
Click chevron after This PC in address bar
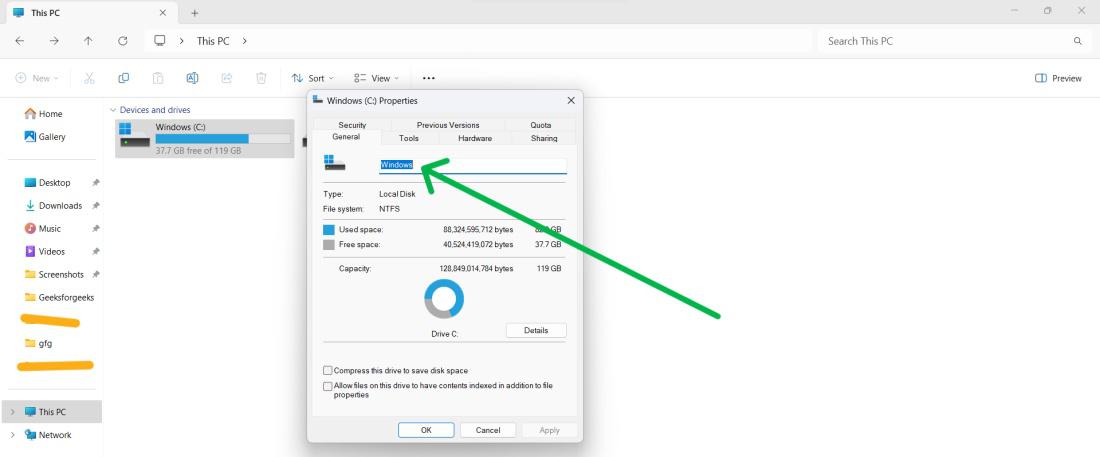[244, 41]
